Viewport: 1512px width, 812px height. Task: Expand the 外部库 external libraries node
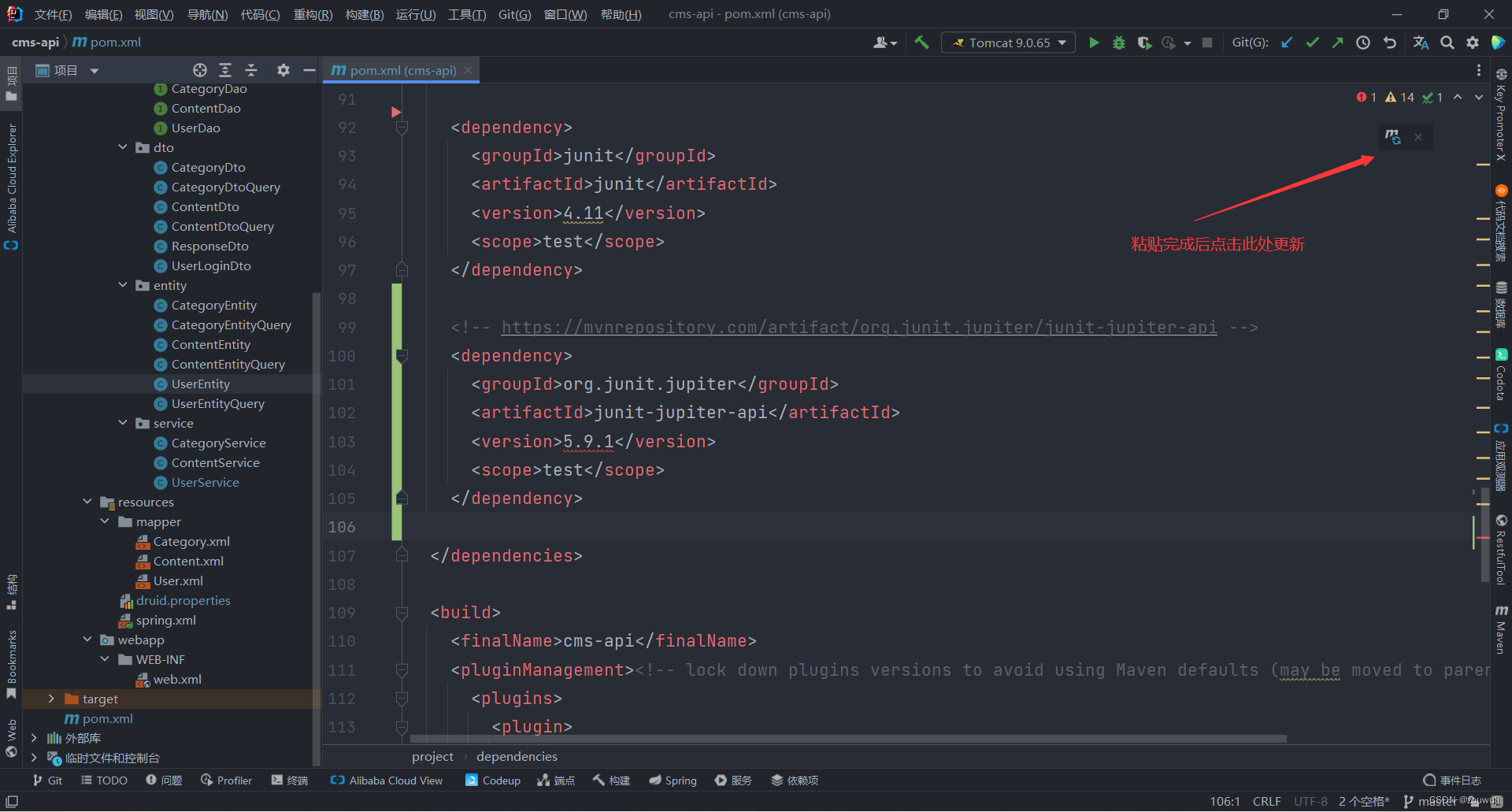click(34, 738)
